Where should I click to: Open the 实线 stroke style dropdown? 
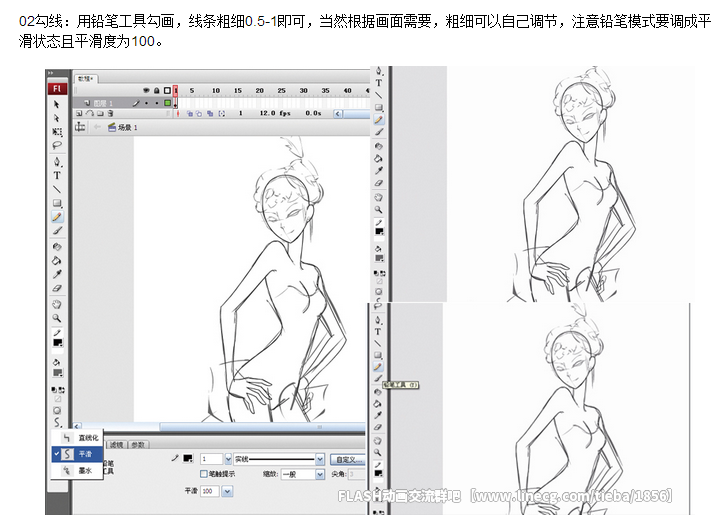point(320,459)
